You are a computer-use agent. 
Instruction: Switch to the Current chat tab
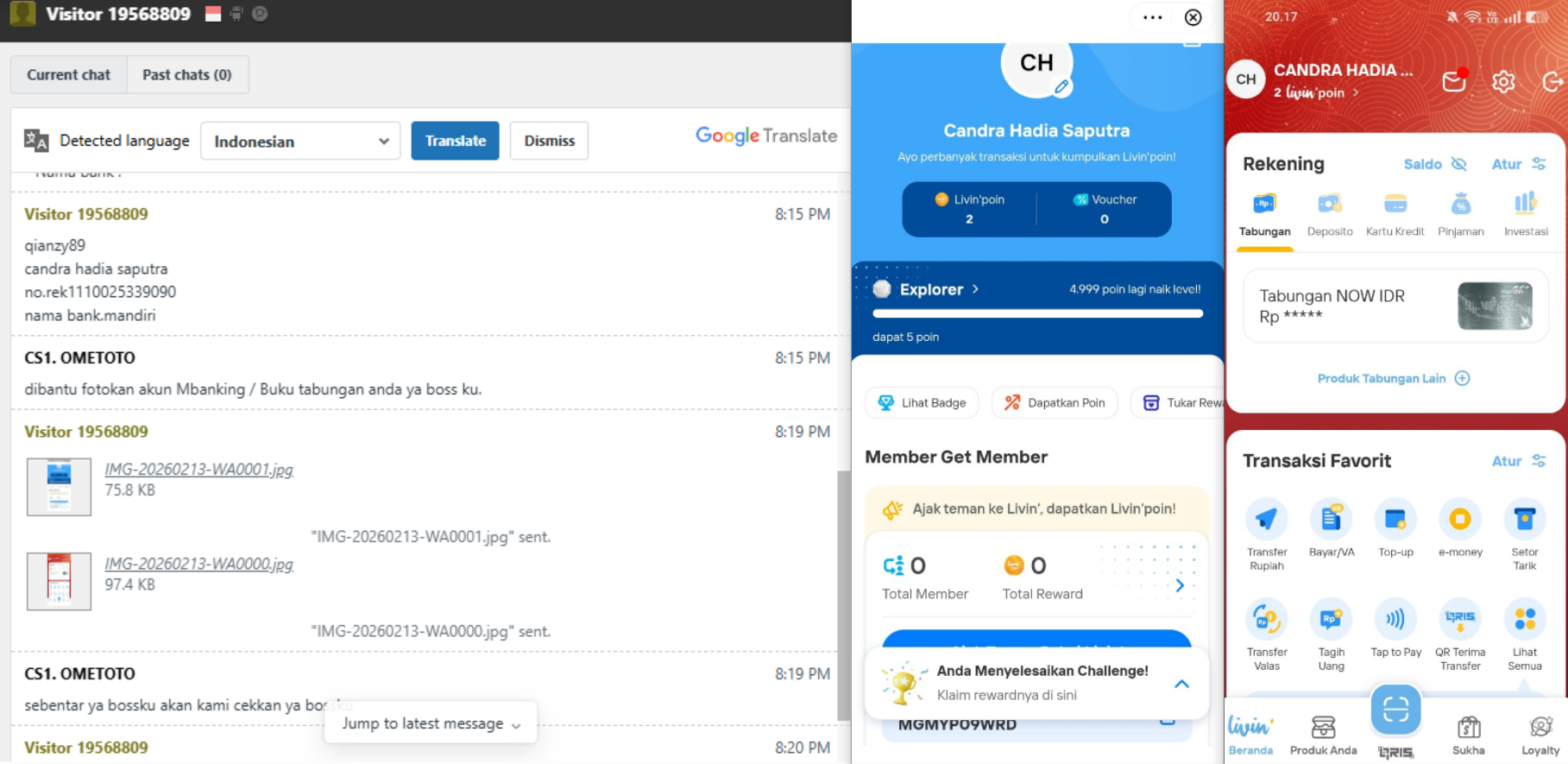(68, 75)
